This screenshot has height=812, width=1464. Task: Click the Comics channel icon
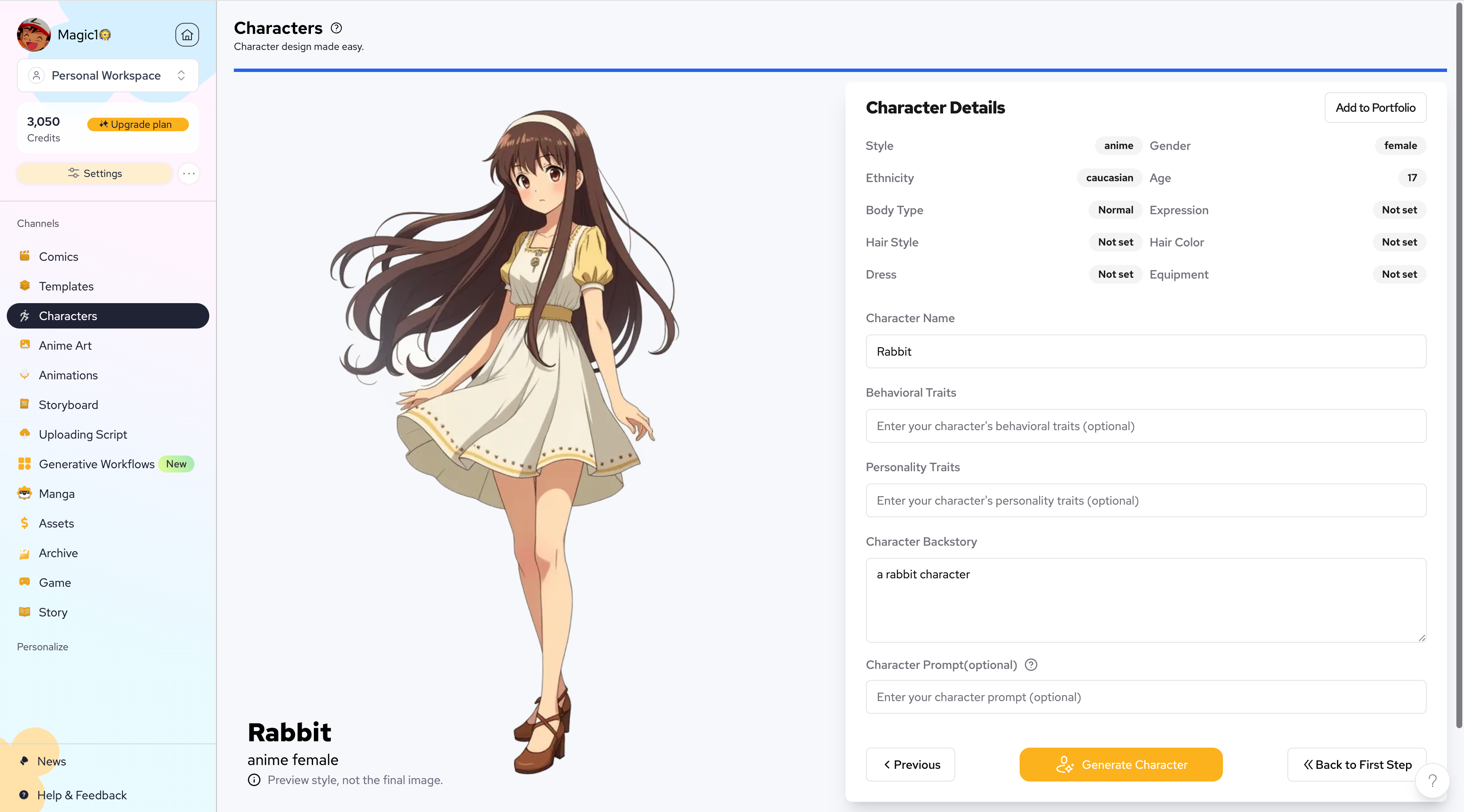coord(25,256)
